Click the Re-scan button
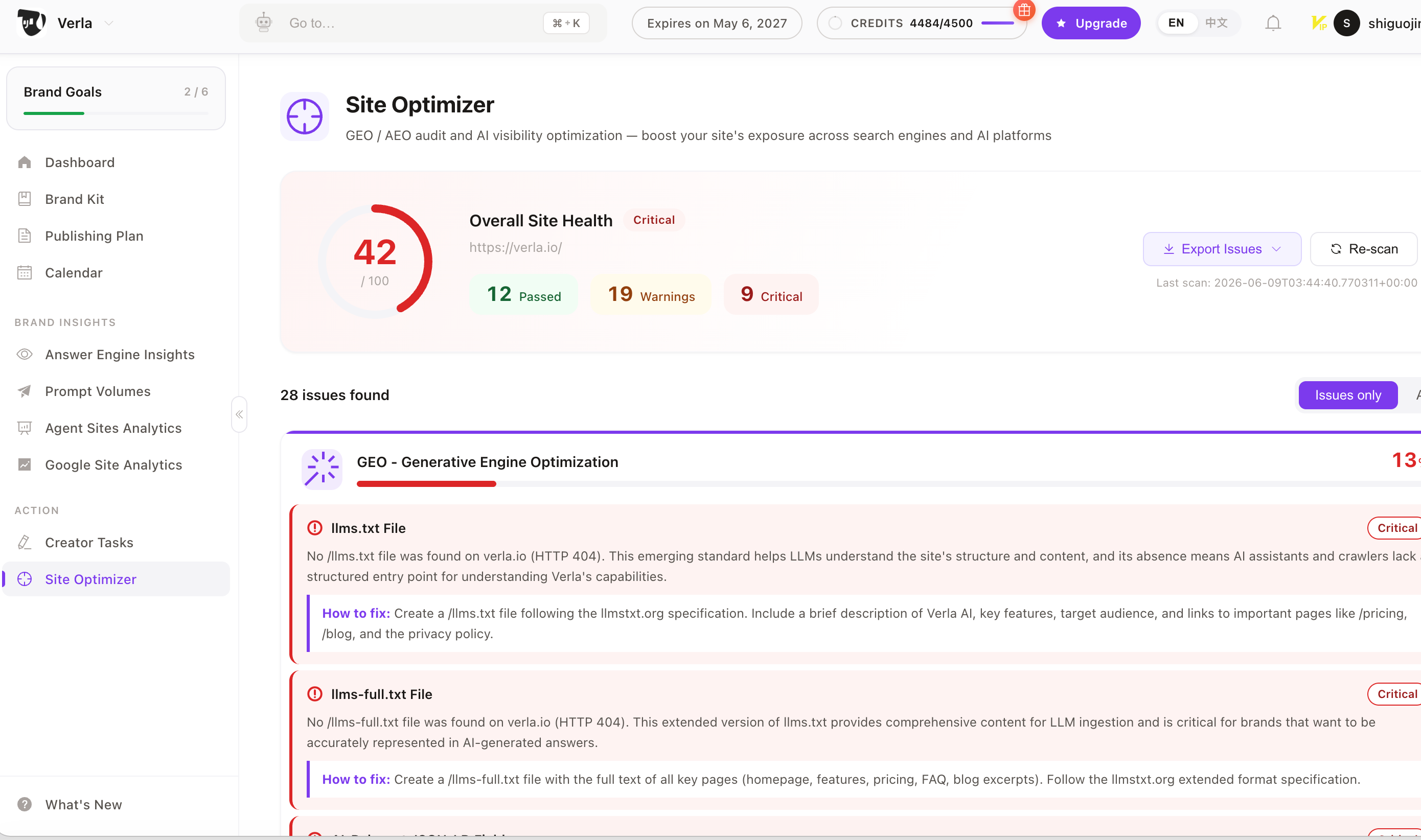Screen dimensions: 1421x840 pyautogui.click(x=1363, y=249)
